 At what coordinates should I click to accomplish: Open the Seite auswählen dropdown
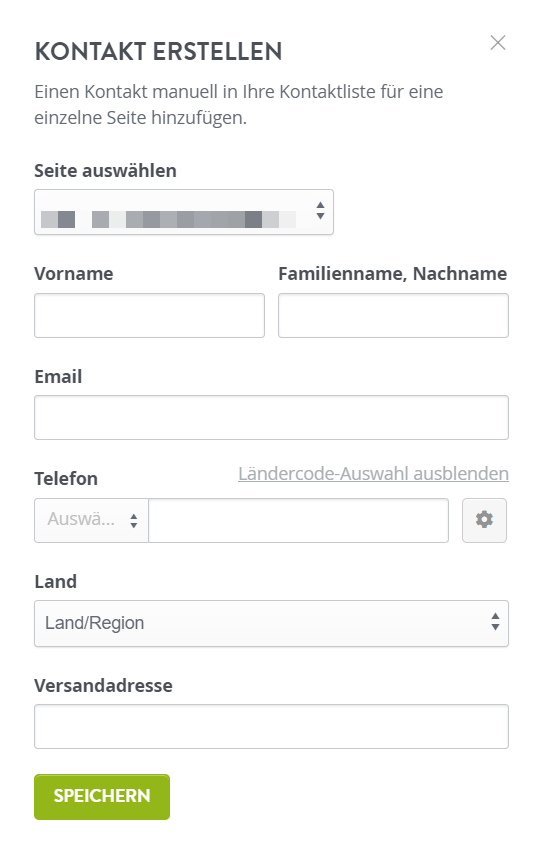click(x=184, y=212)
